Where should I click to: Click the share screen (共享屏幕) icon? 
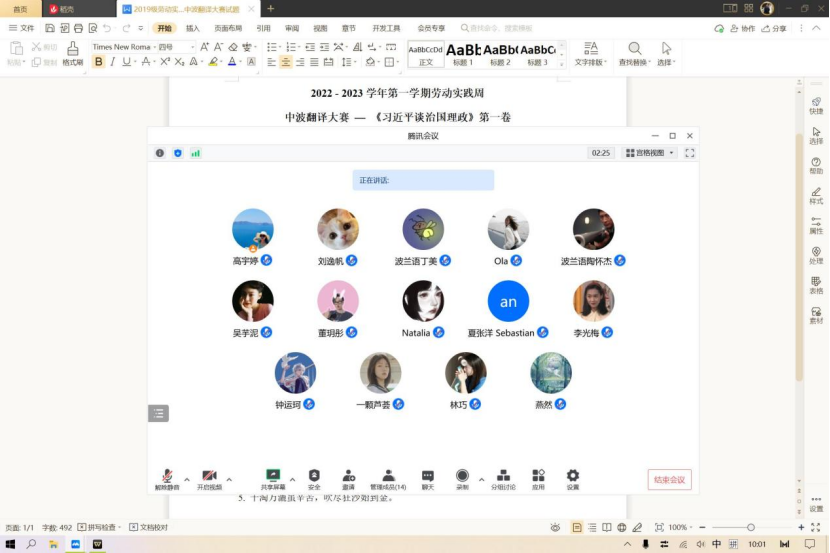[x=272, y=476]
